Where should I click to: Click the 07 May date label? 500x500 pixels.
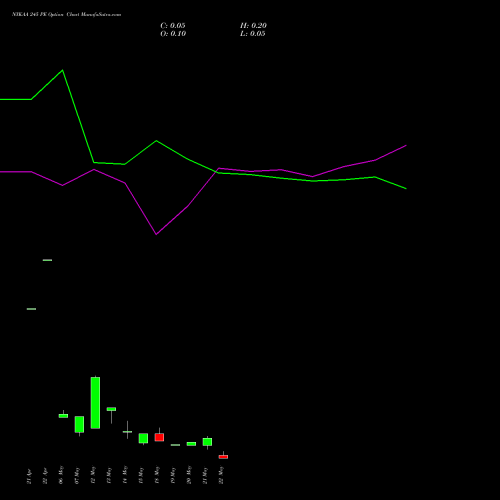pyautogui.click(x=77, y=476)
